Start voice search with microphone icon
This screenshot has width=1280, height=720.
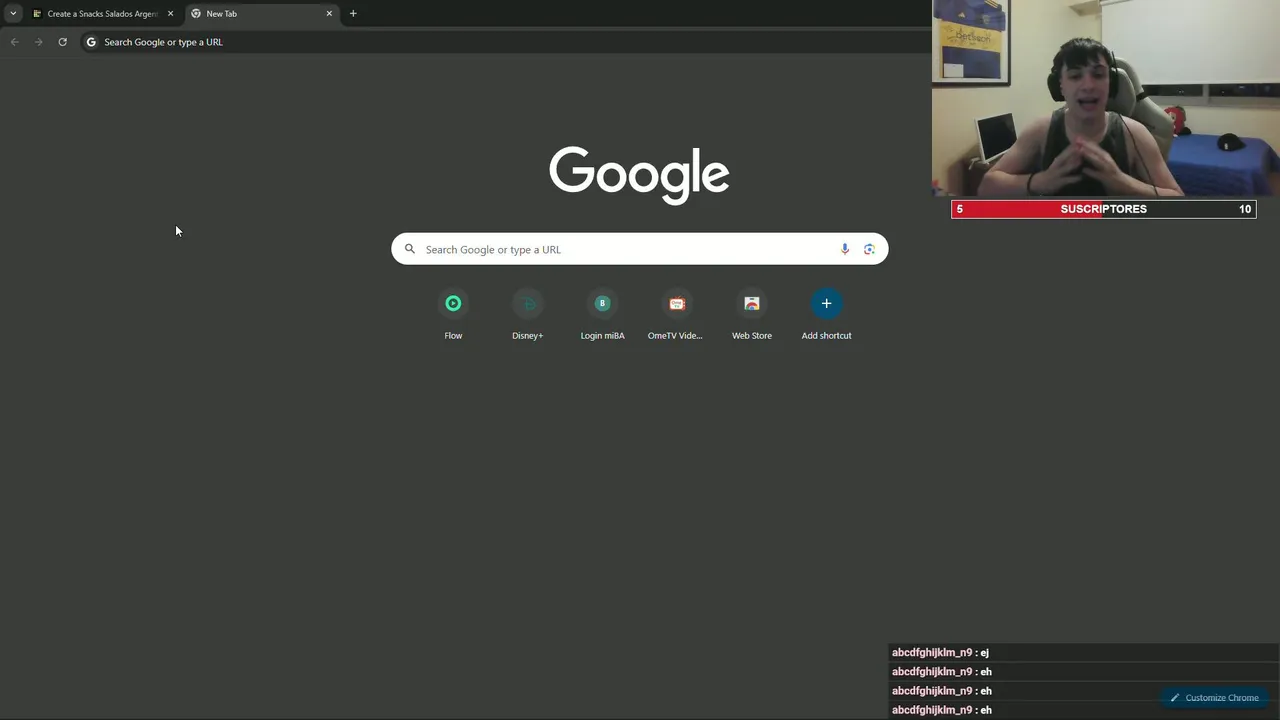click(x=845, y=249)
